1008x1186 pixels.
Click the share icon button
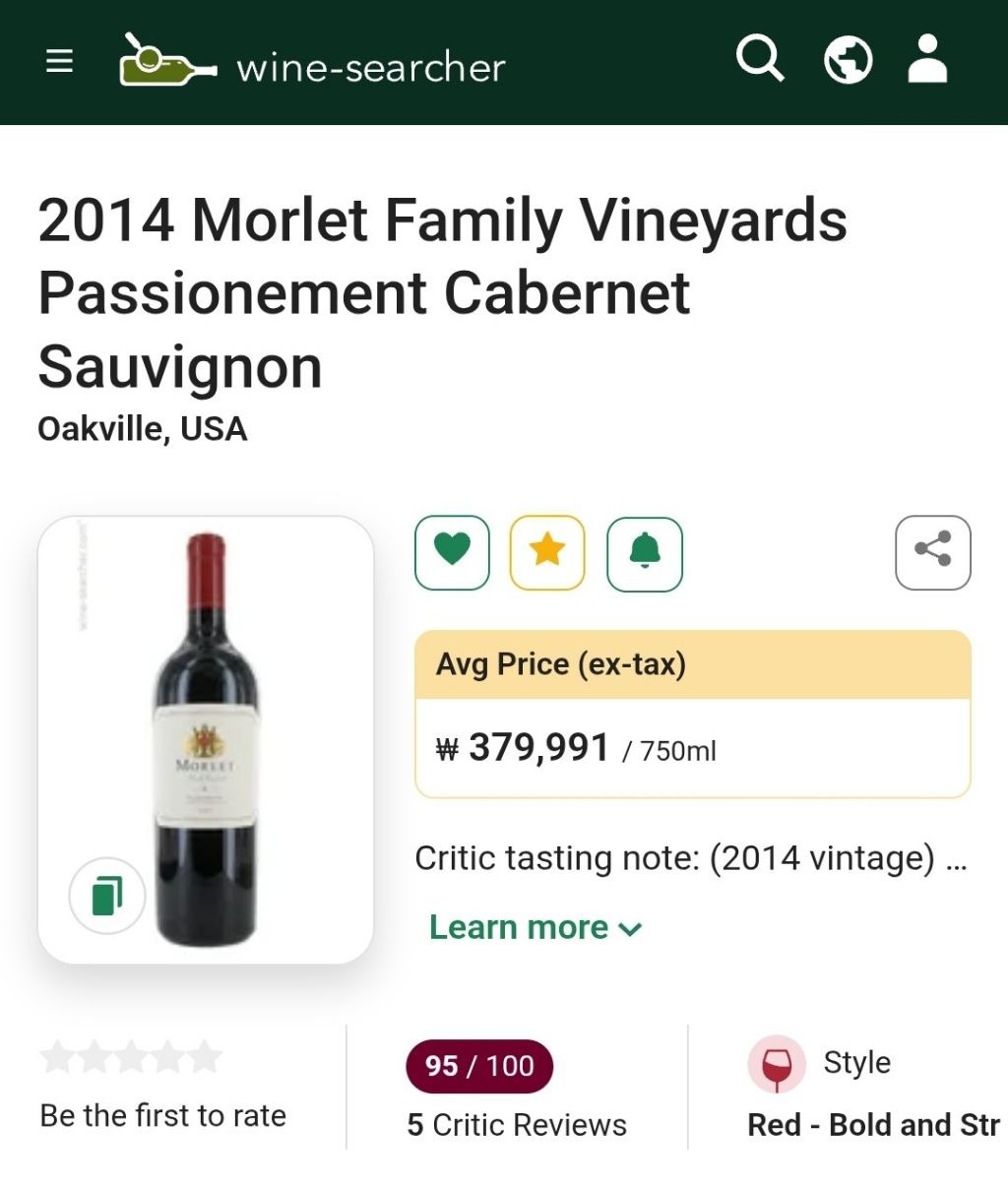(932, 553)
